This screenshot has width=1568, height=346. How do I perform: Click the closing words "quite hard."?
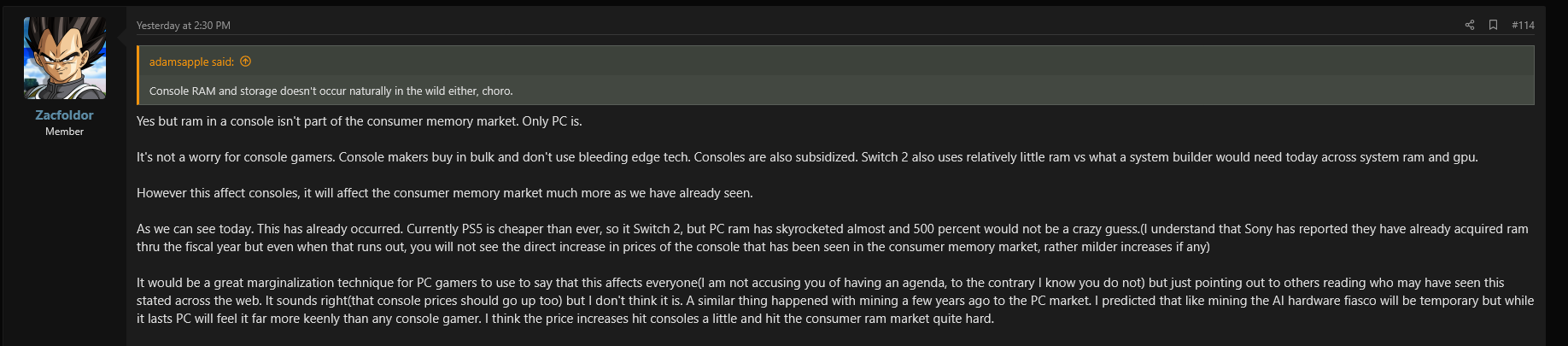pos(964,319)
